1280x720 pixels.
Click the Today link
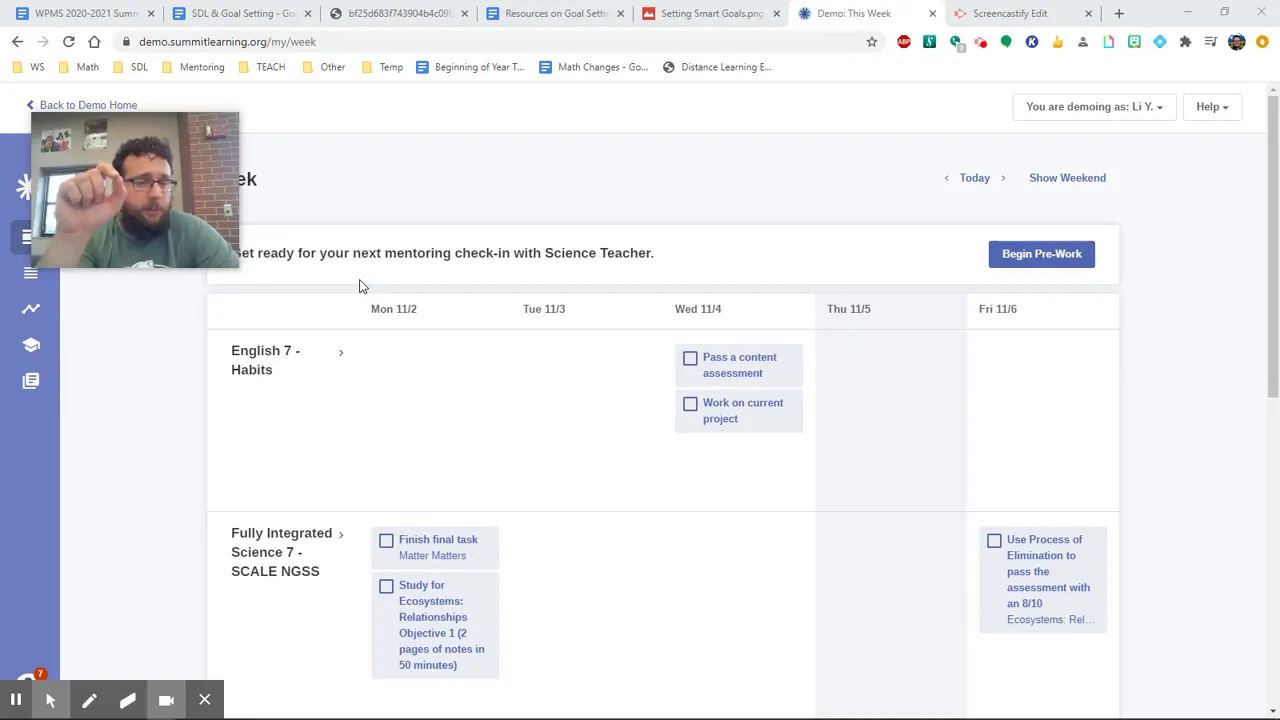coord(975,178)
